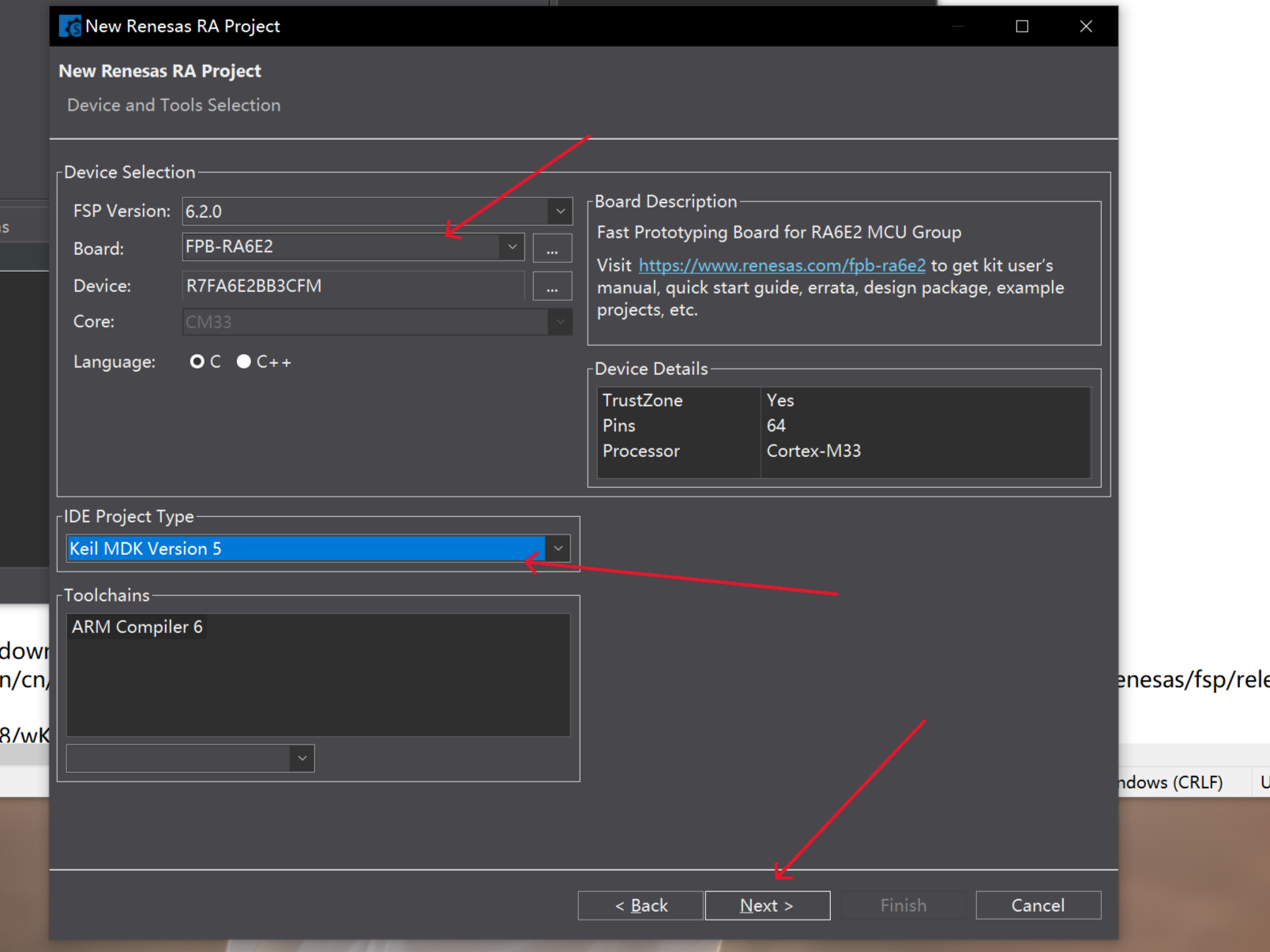Close the New Renesas RA Project dialog
The width and height of the screenshot is (1270, 952).
1086,27
